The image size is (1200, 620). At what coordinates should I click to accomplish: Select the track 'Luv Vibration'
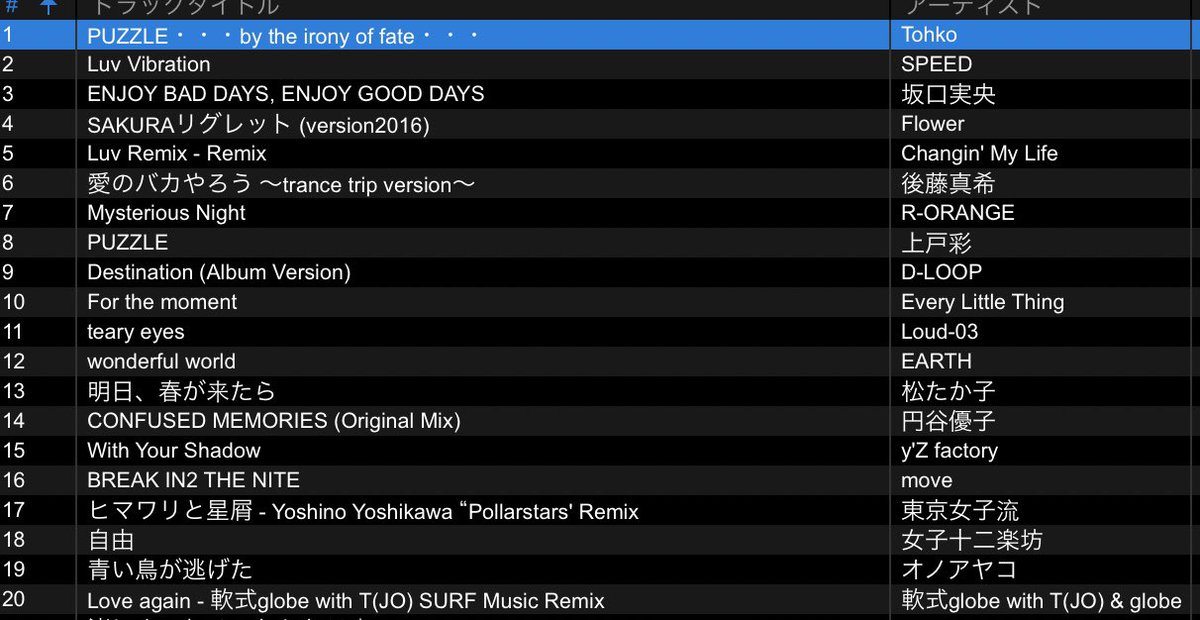coord(149,65)
